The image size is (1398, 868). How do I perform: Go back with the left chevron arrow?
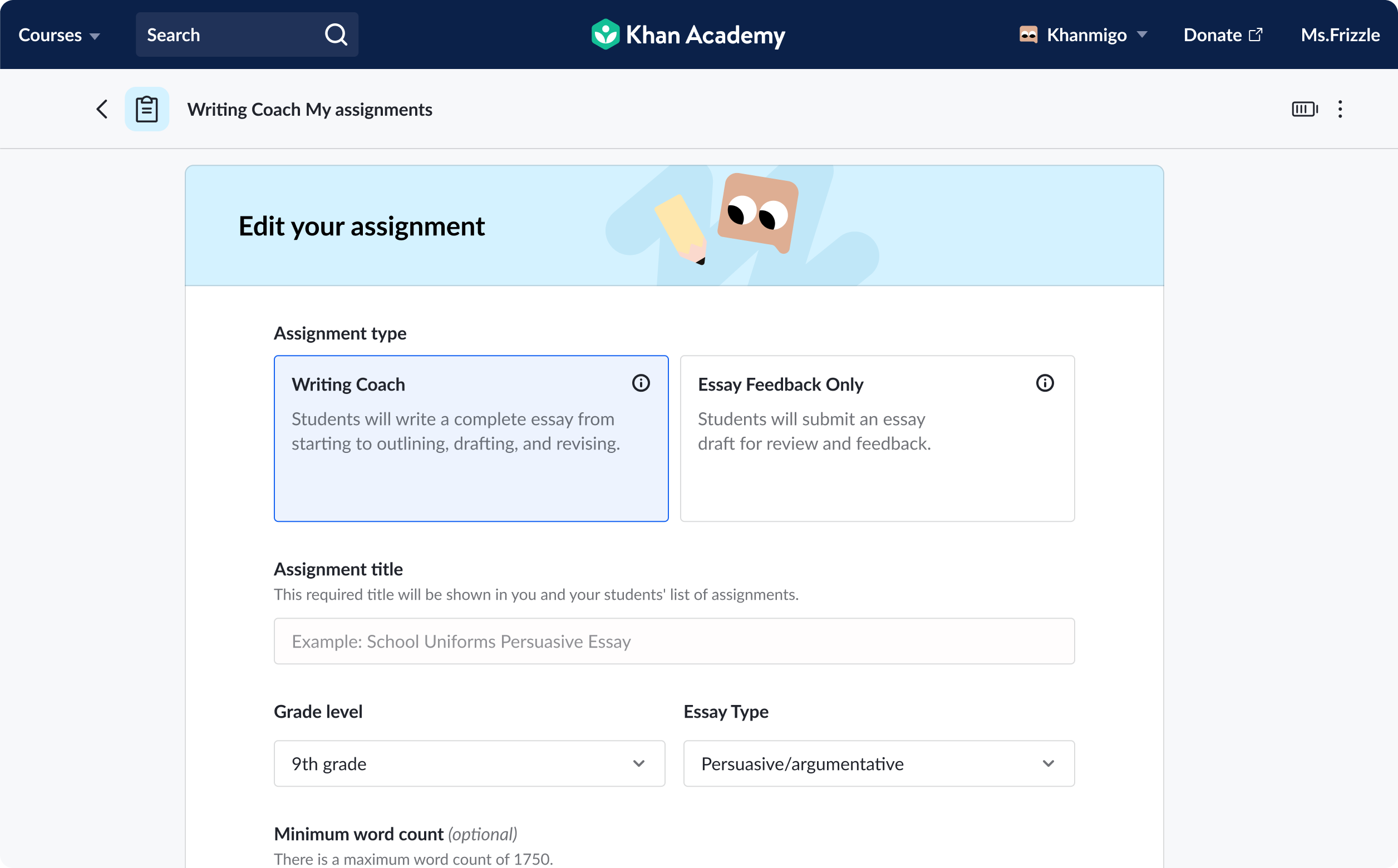[102, 109]
